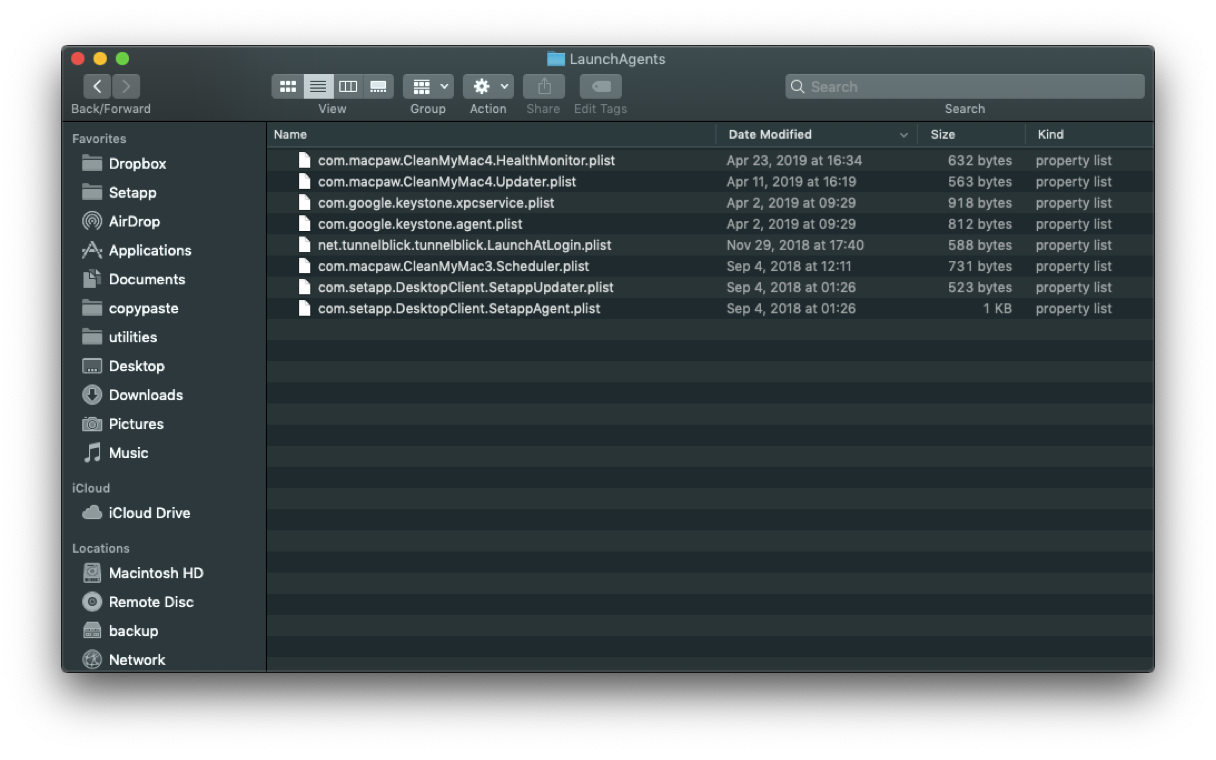Click the Edit Tags toolbar button

pyautogui.click(x=601, y=87)
